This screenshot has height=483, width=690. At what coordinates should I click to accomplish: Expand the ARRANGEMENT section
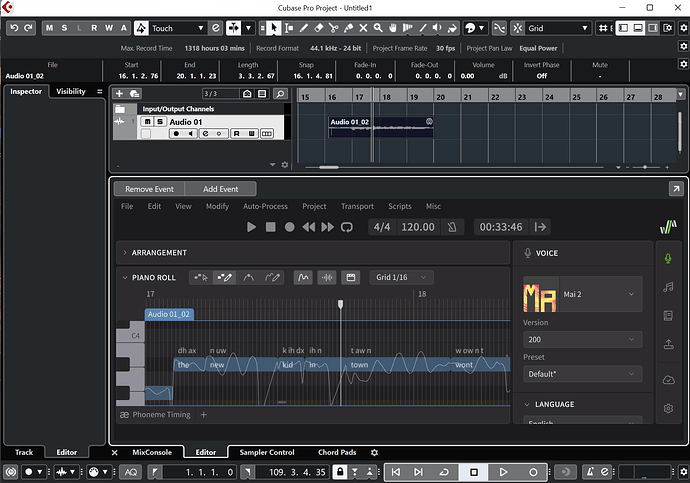point(125,252)
